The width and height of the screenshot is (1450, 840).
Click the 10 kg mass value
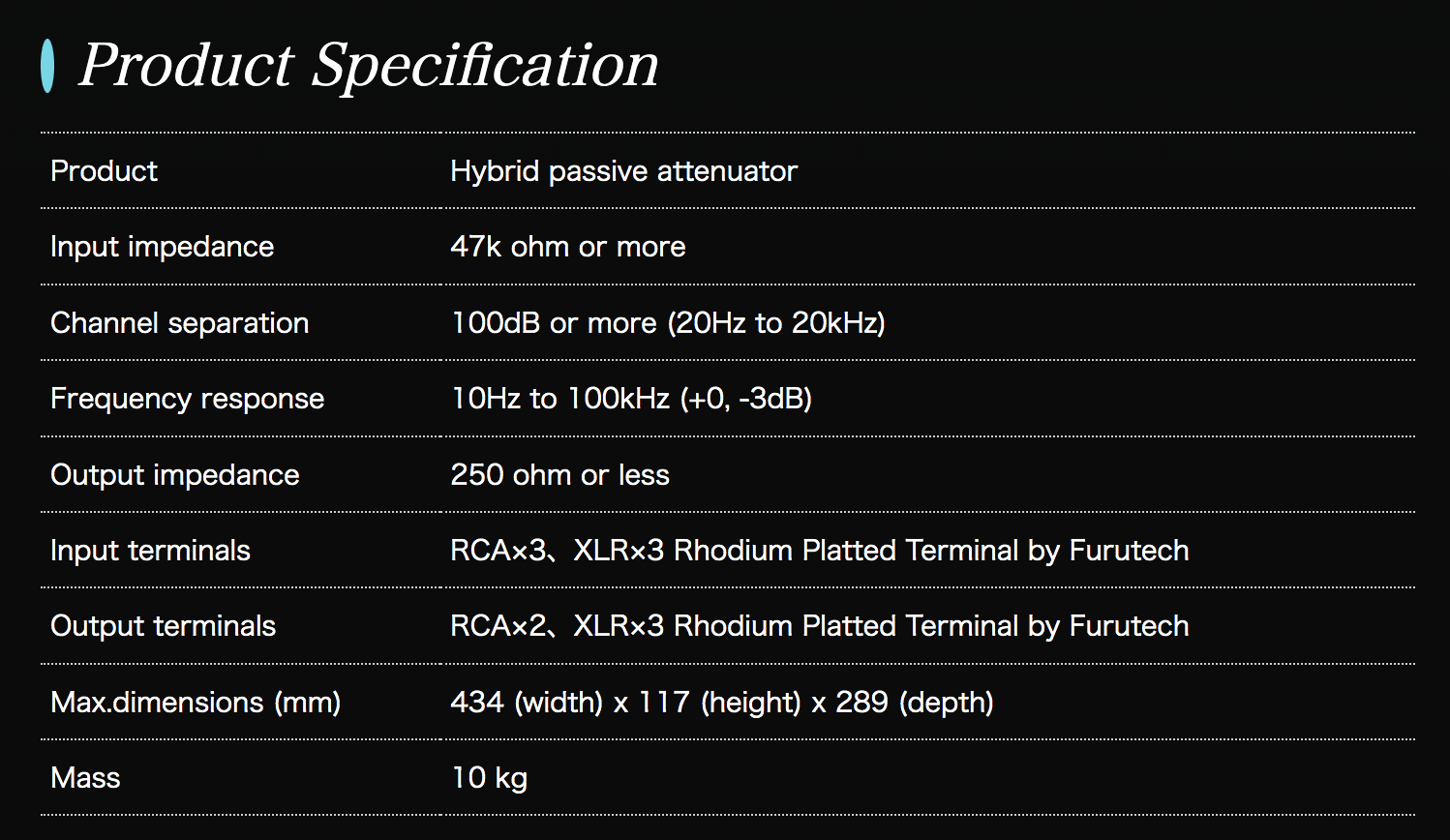pyautogui.click(x=489, y=778)
